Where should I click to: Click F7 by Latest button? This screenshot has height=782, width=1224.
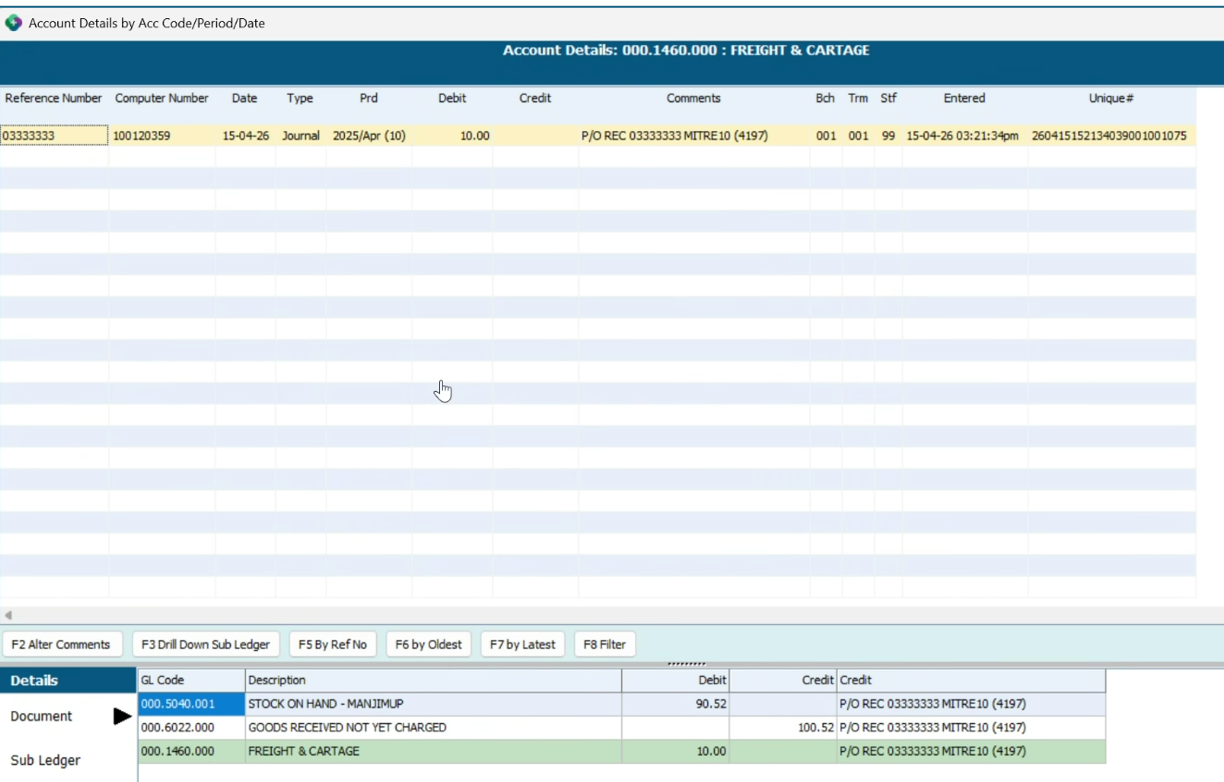[x=524, y=645]
